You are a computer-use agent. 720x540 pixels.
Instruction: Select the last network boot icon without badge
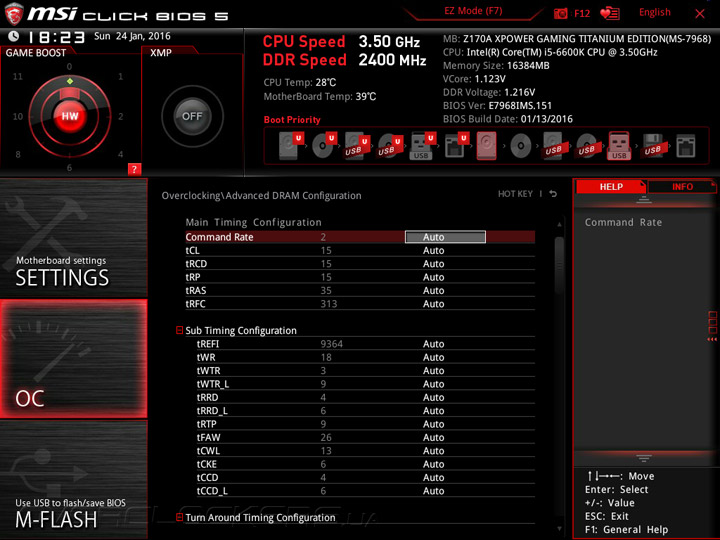686,146
